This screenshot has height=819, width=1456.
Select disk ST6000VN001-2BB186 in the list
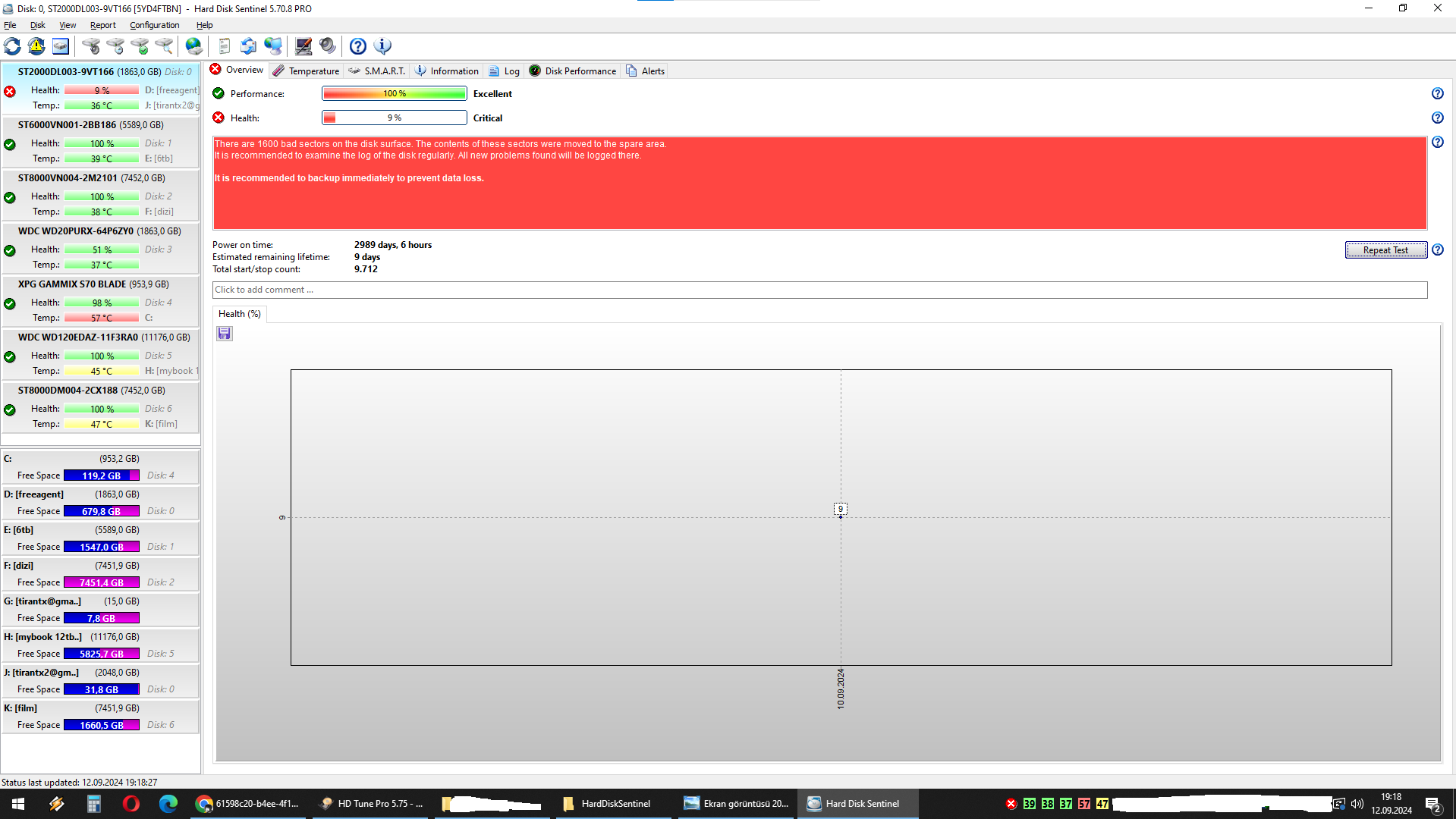point(101,142)
